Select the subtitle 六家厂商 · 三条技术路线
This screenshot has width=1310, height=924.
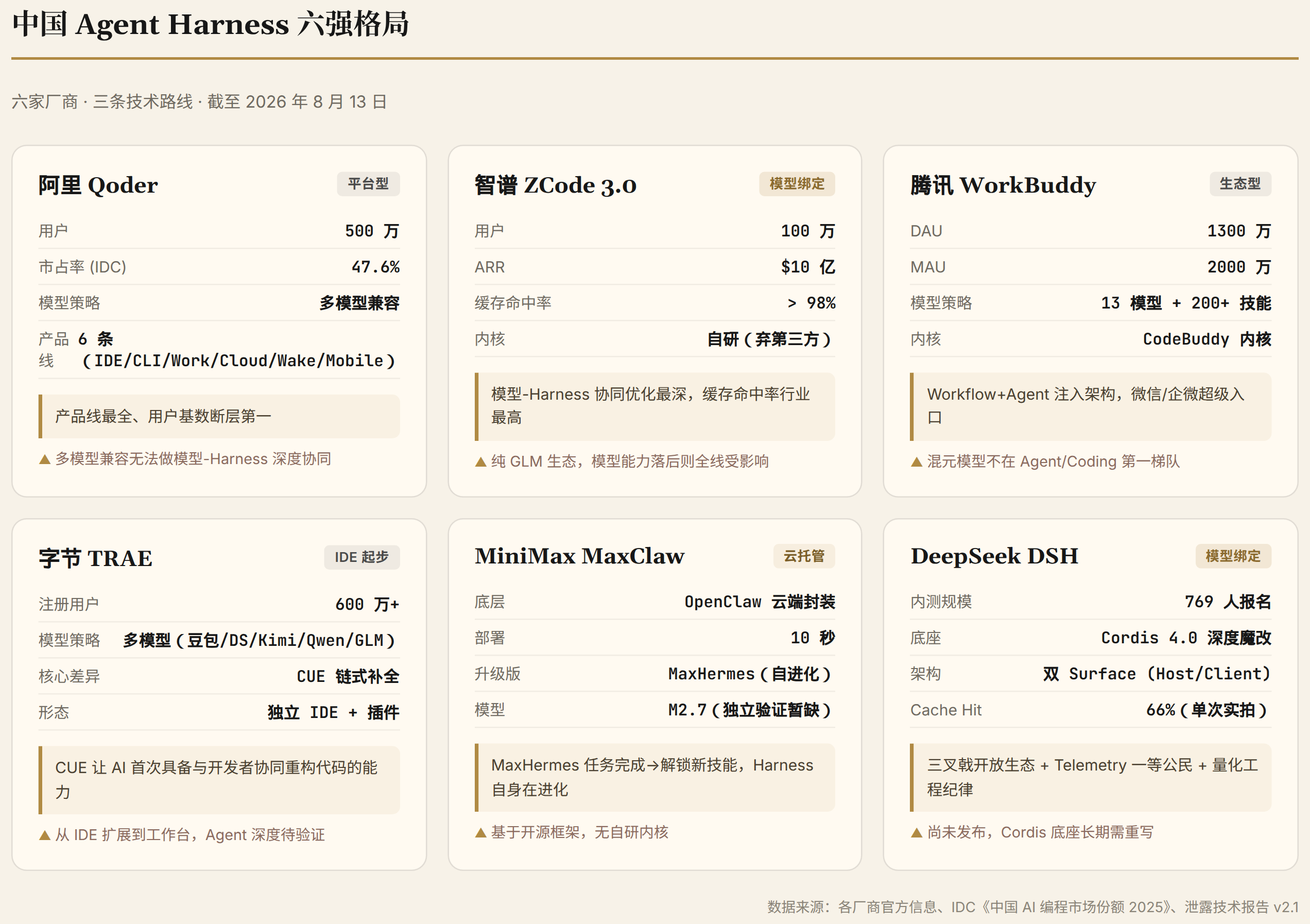click(102, 101)
